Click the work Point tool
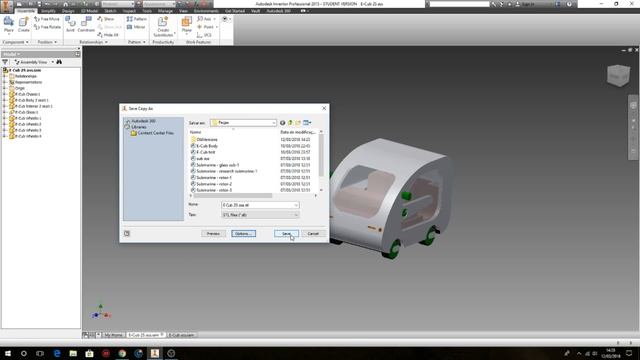This screenshot has width=640, height=360. [205, 27]
